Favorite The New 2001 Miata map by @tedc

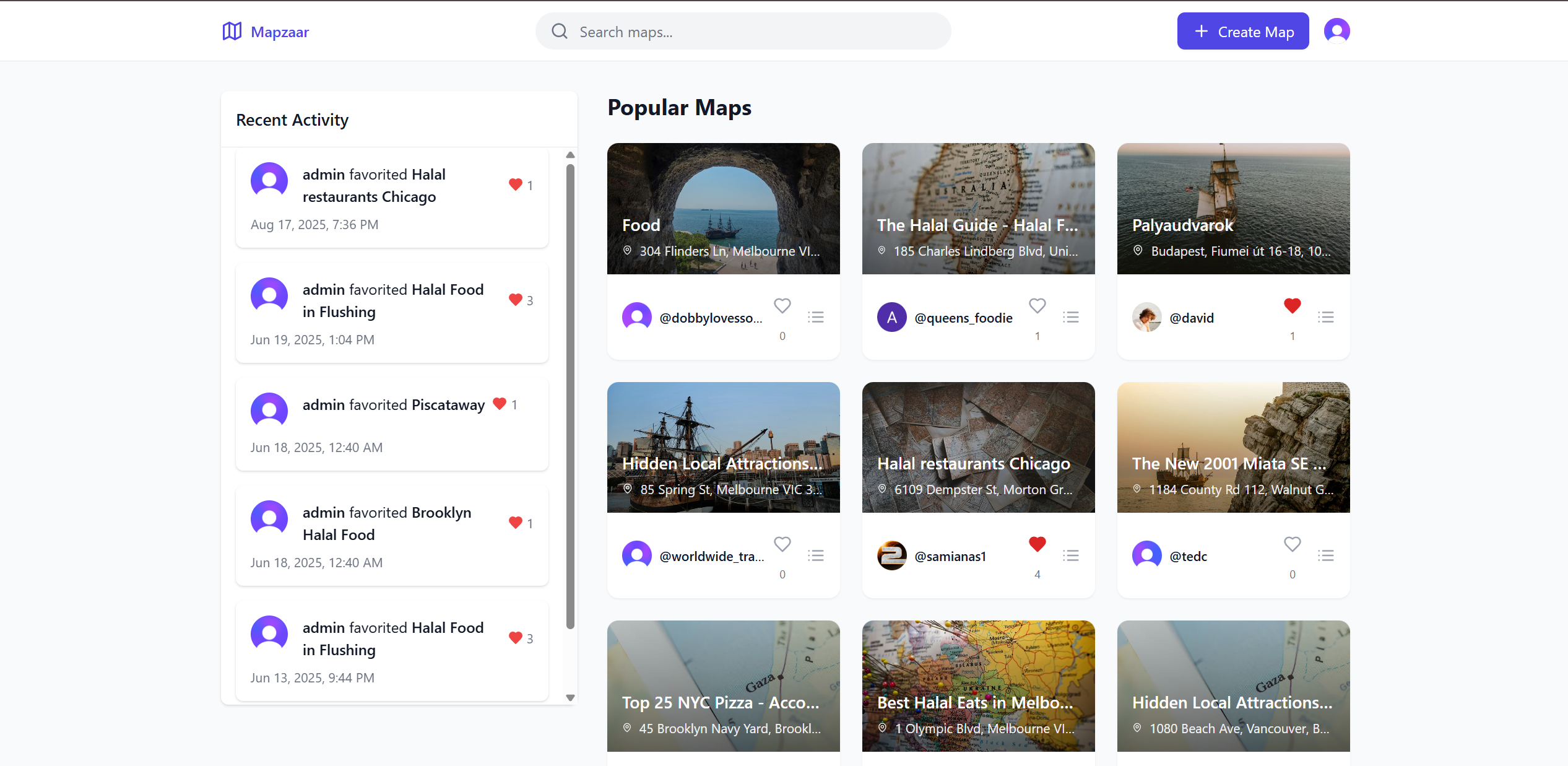point(1293,544)
